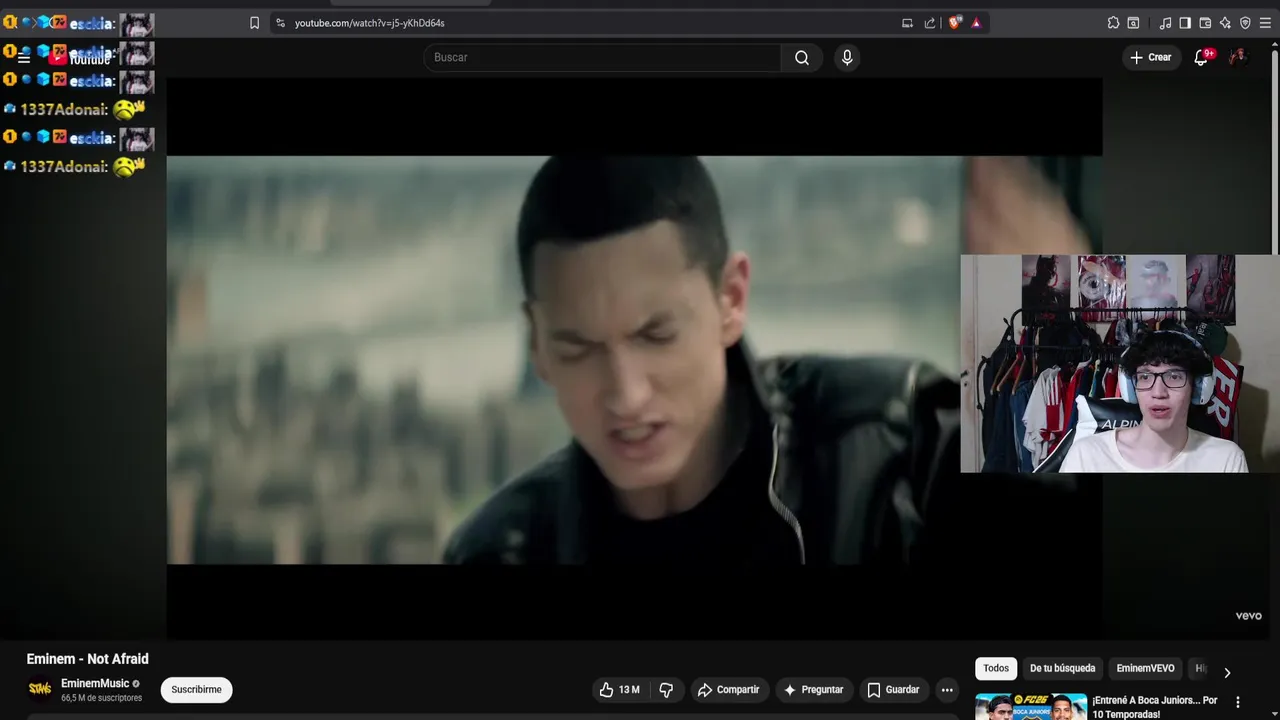Open the browser extensions puzzle icon
Viewport: 1280px width, 720px height.
1113,23
